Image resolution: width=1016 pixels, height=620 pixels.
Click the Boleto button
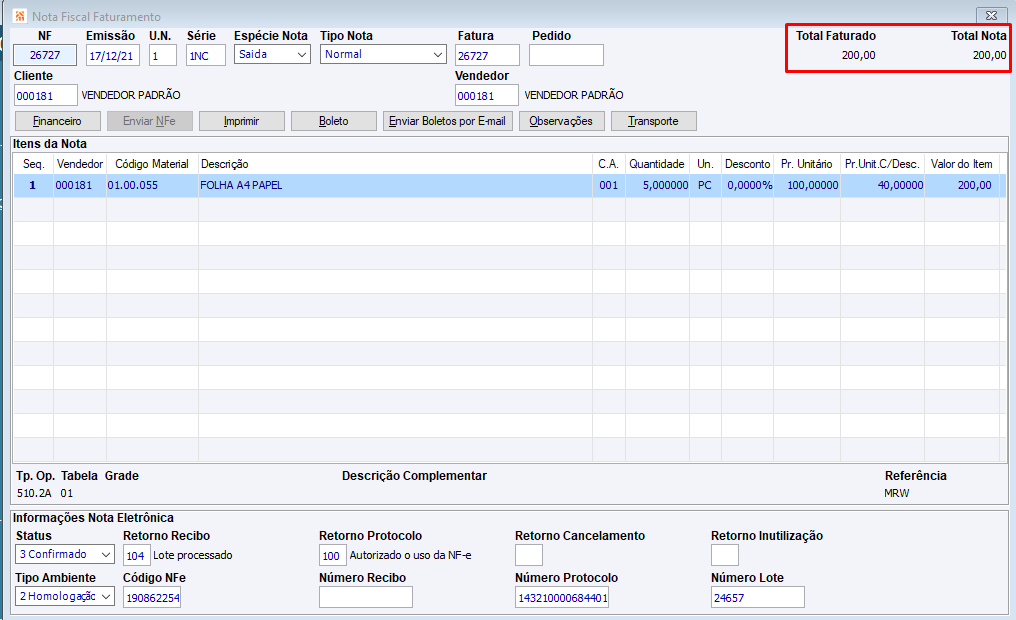coord(334,121)
